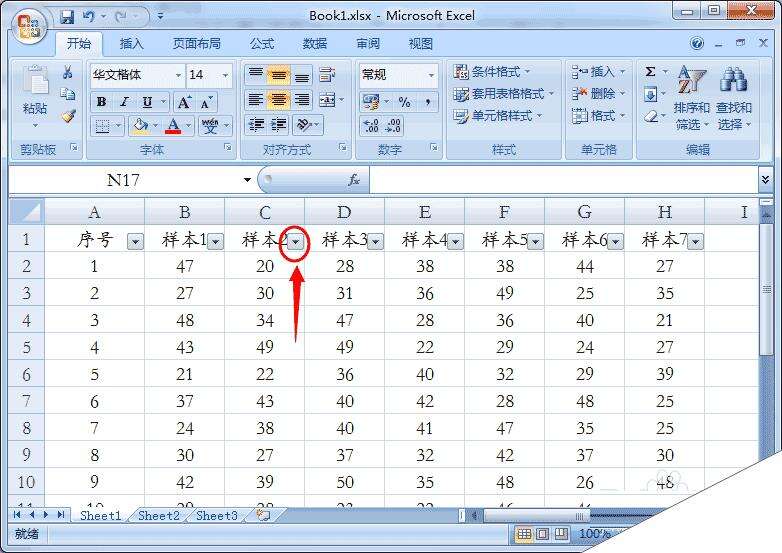Open the 华文楷体 font name dropdown

(178, 75)
